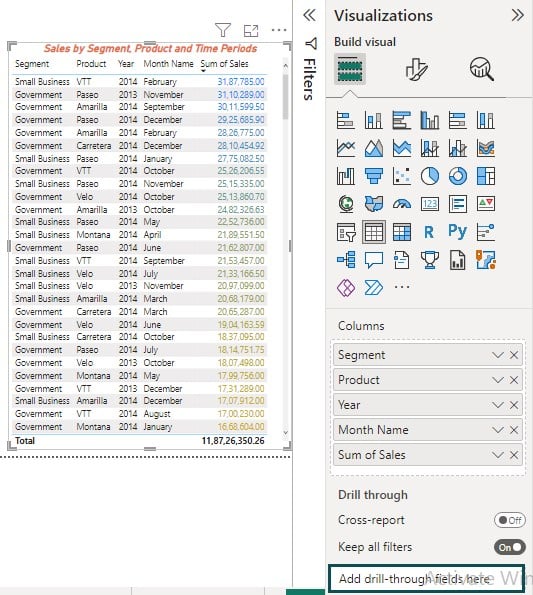Remove Sum of Sales from Columns
This screenshot has width=533, height=595.
514,455
